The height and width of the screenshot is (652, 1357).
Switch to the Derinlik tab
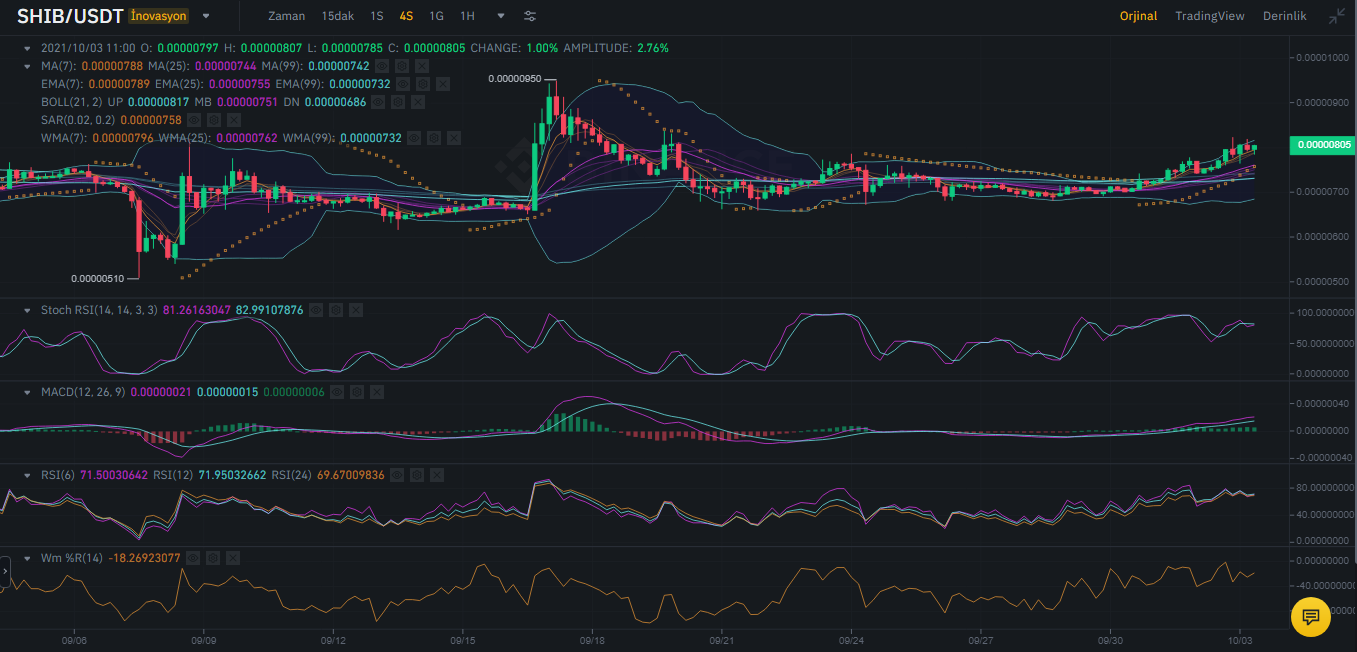(1284, 16)
